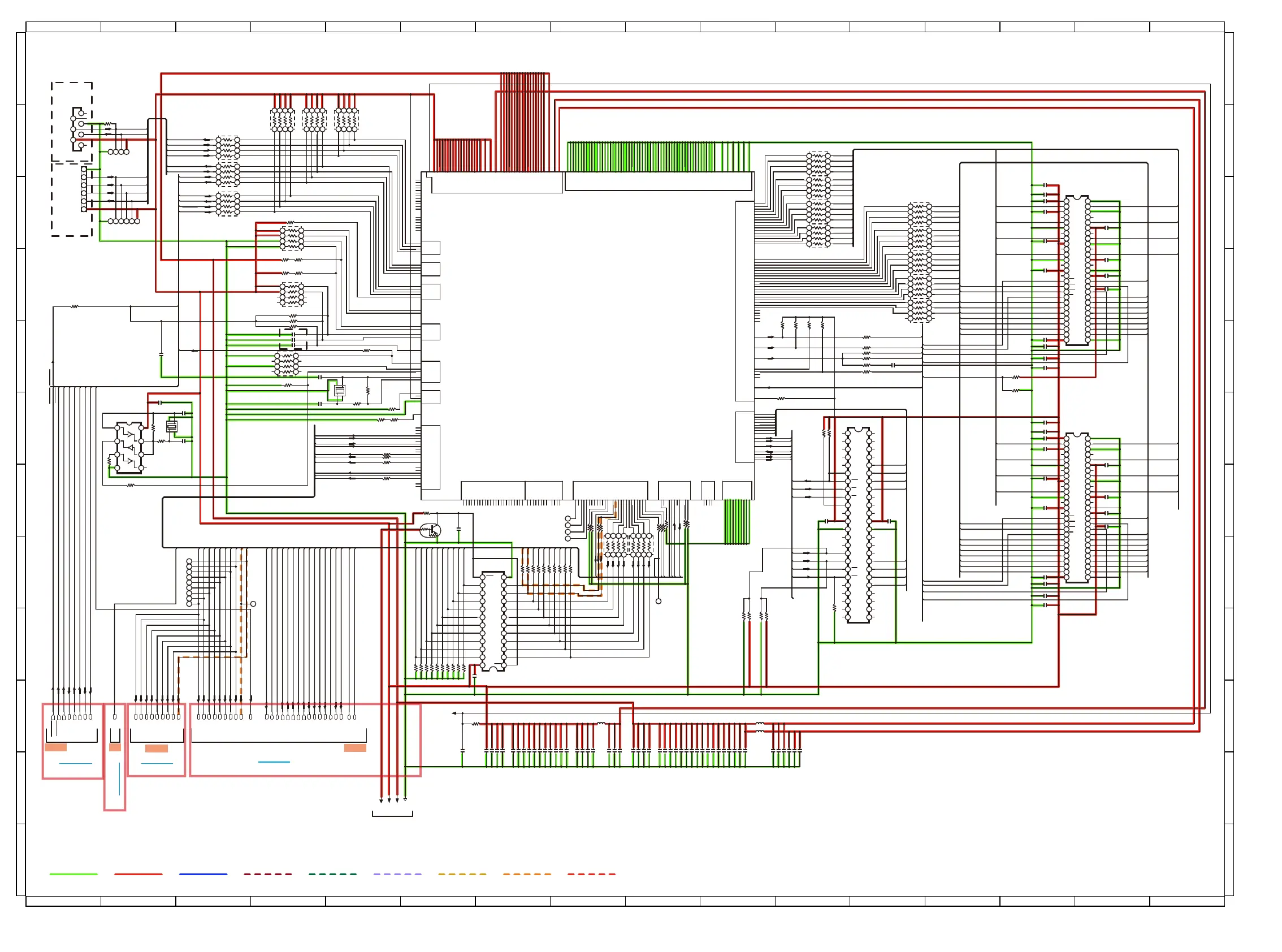Viewport: 1282px width, 952px height.
Task: Click the orange block in the narrow connector box
Action: pos(115,747)
